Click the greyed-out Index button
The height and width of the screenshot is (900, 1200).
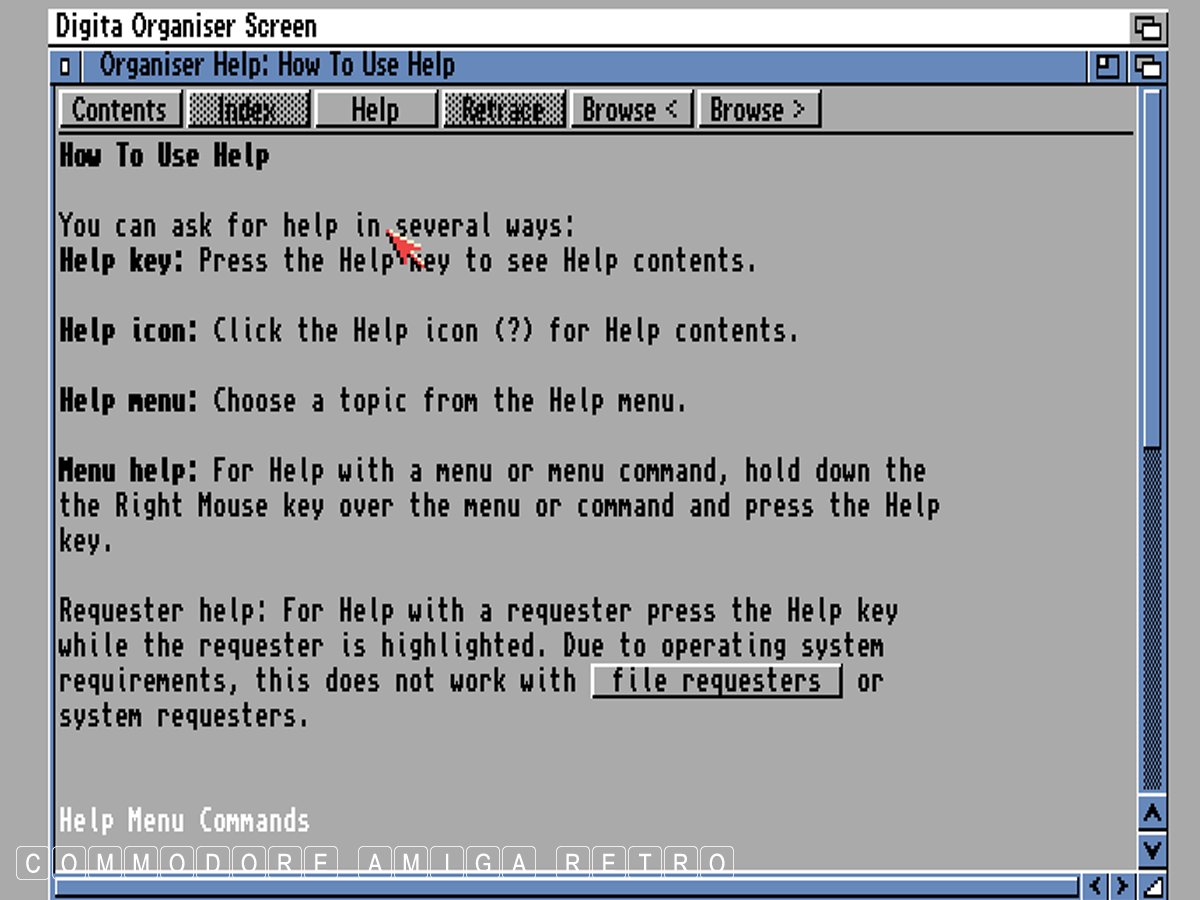click(248, 110)
